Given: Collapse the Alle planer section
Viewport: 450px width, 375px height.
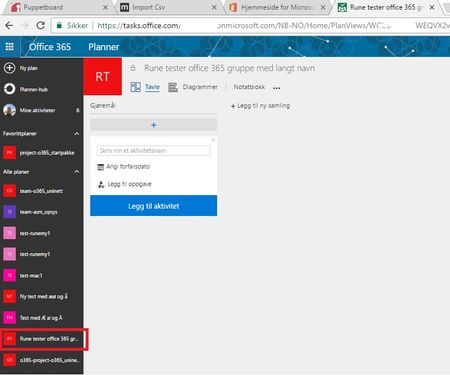Looking at the screenshot, I should [77, 172].
